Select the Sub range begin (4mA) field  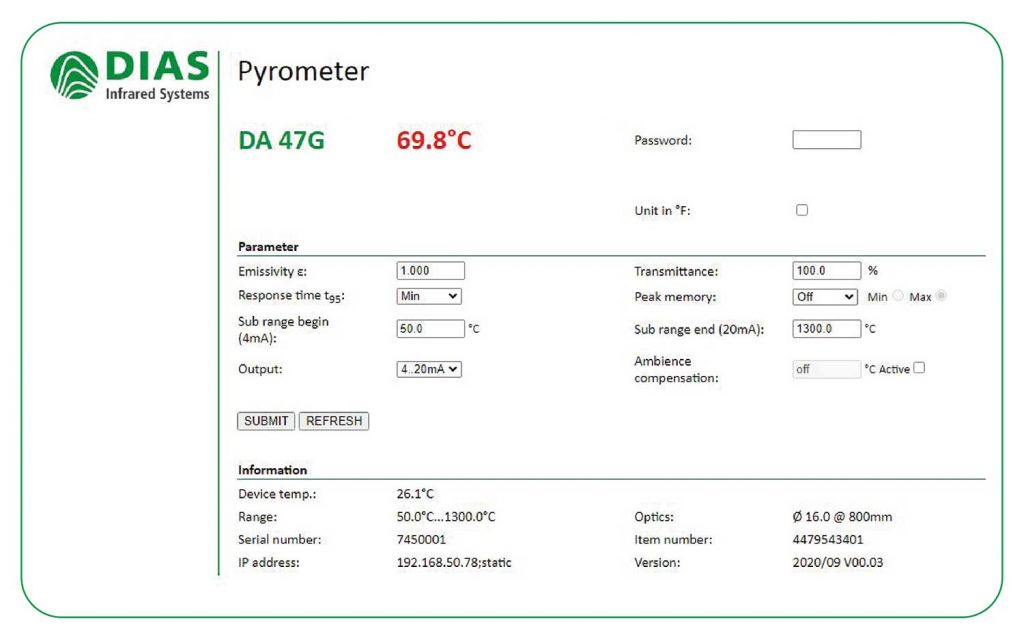[428, 329]
